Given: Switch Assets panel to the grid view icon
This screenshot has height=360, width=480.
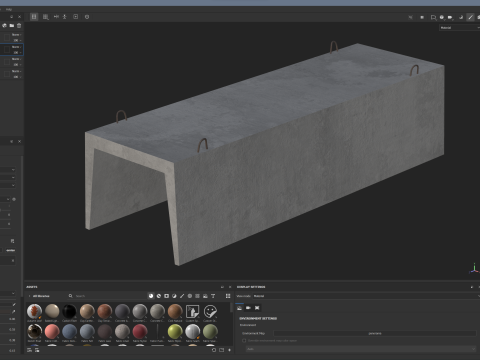Looking at the screenshot, I should coord(228,296).
